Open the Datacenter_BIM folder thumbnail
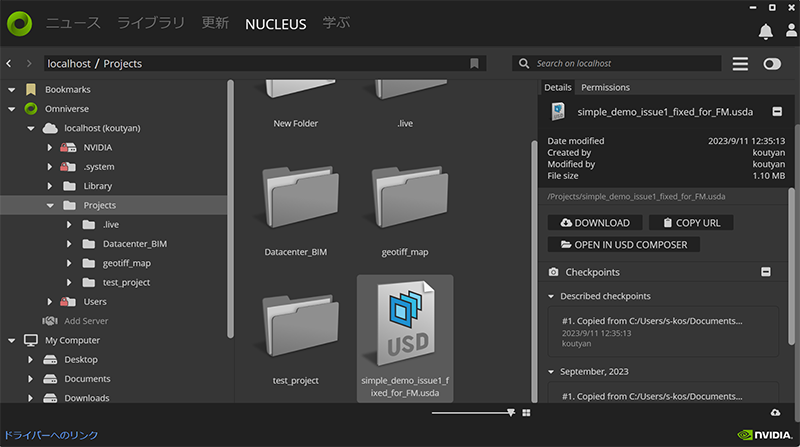This screenshot has width=800, height=447. click(301, 197)
